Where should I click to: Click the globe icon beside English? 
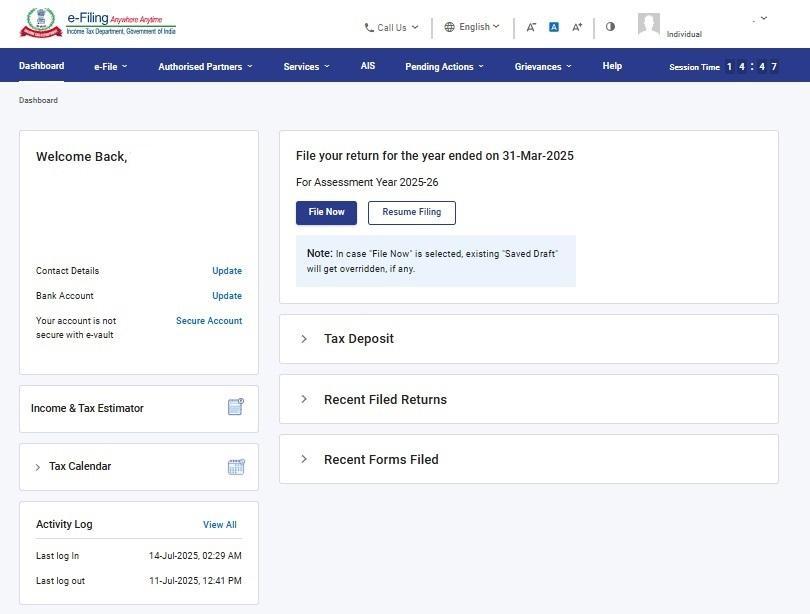tap(448, 27)
